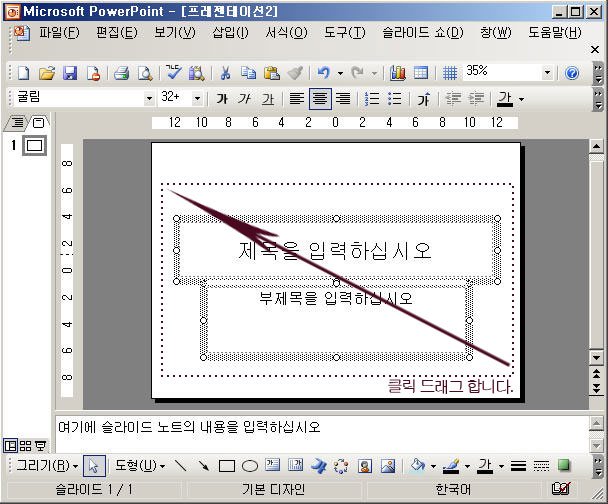Choose the Select Objects arrow tool

point(94,466)
